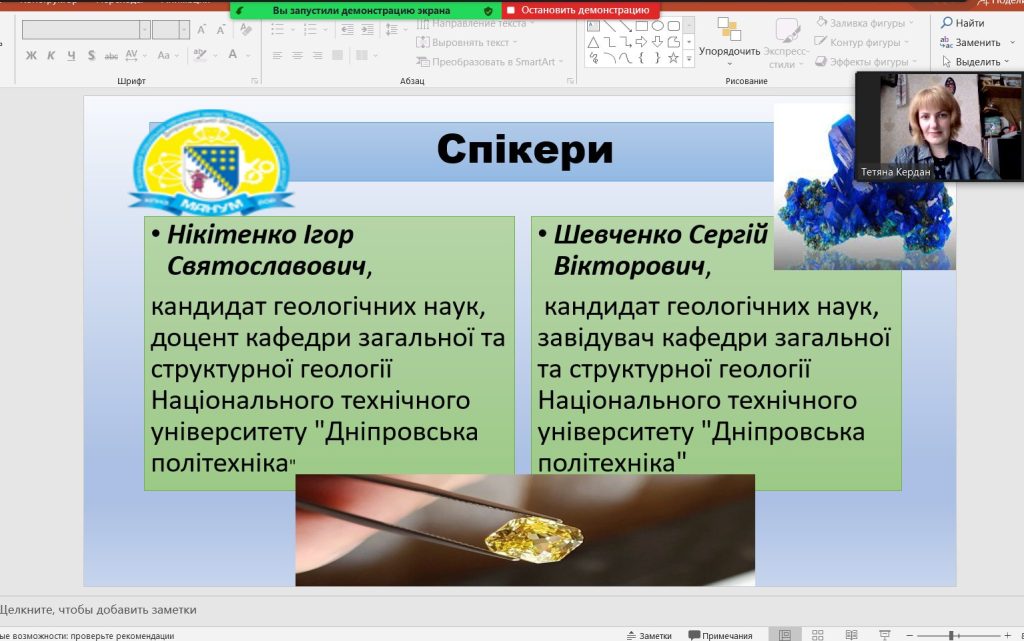Image resolution: width=1024 pixels, height=641 pixels.
Task: Switch to Normal view icon
Action: pyautogui.click(x=785, y=635)
